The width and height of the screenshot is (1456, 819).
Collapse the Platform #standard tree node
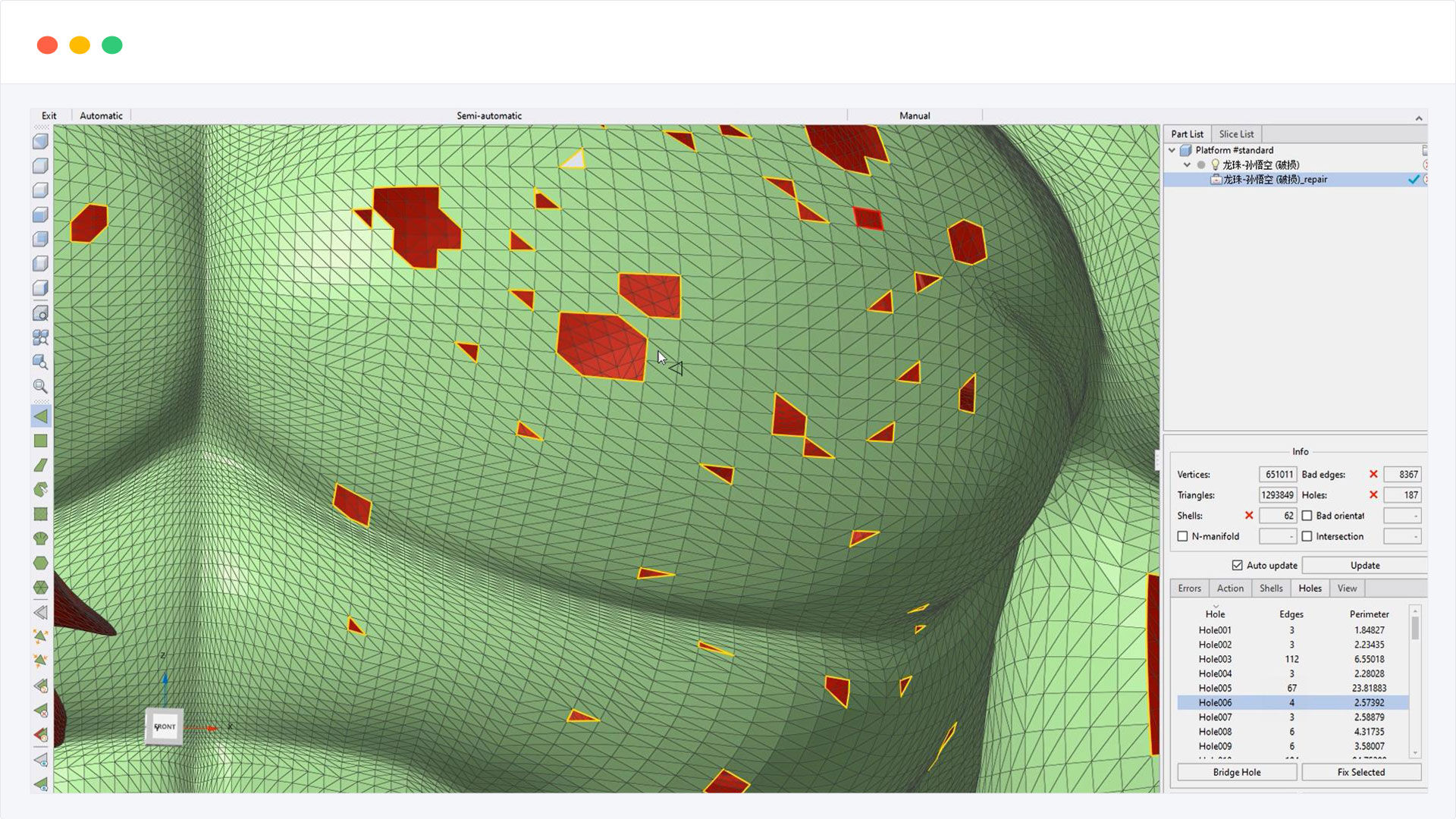(x=1172, y=150)
